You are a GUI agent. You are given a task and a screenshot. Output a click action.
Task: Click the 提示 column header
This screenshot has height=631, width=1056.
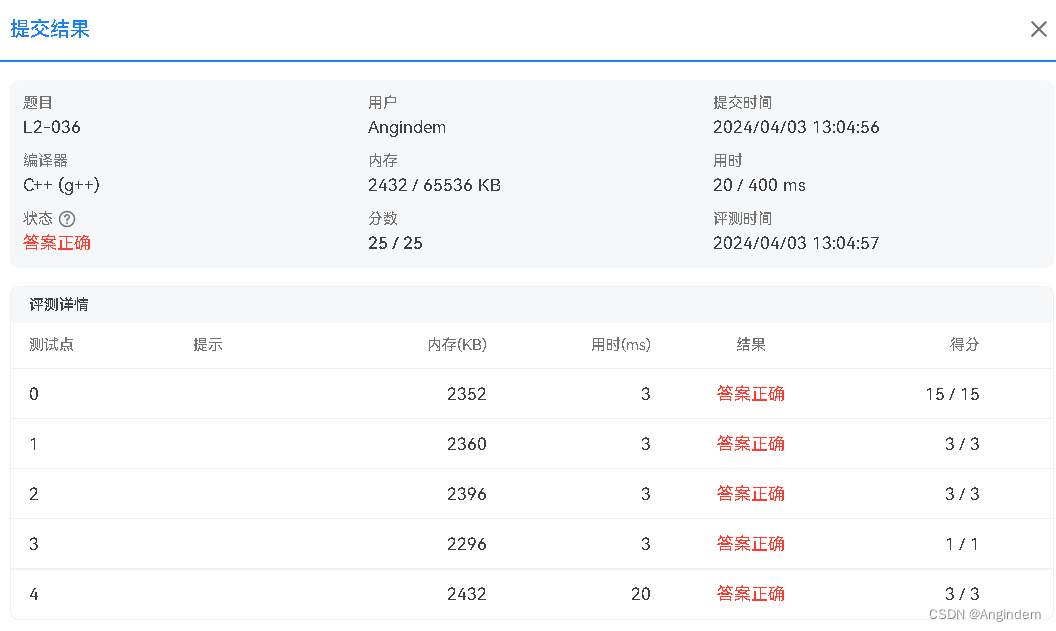pyautogui.click(x=207, y=345)
